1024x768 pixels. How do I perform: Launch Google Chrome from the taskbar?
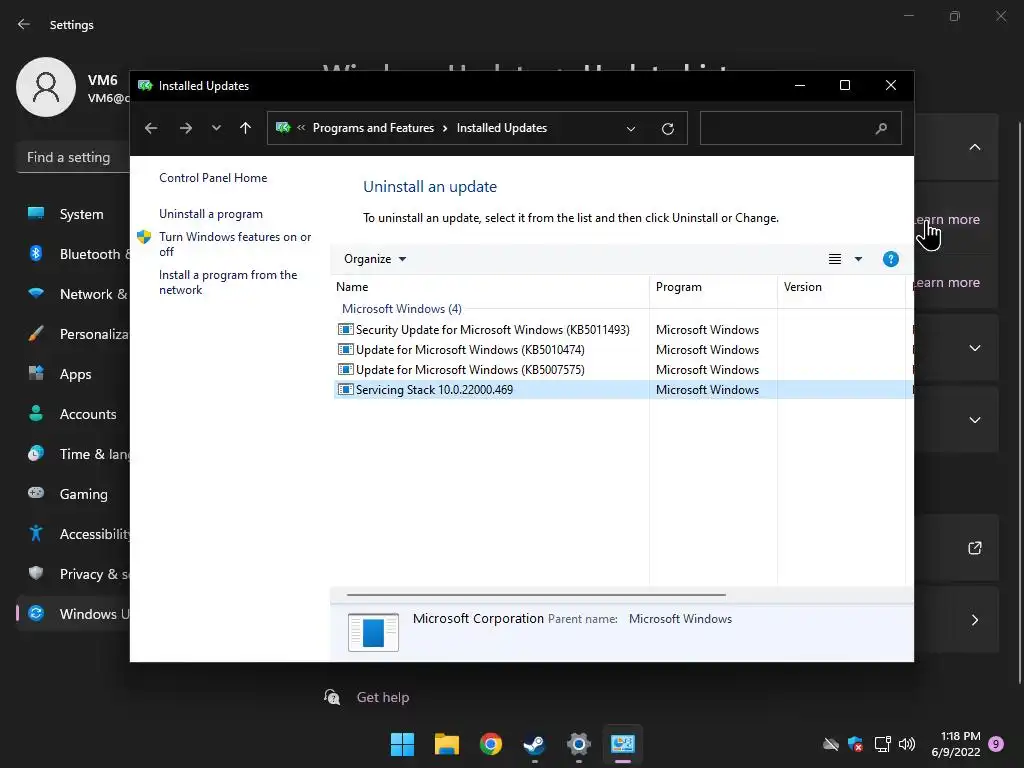pyautogui.click(x=490, y=744)
